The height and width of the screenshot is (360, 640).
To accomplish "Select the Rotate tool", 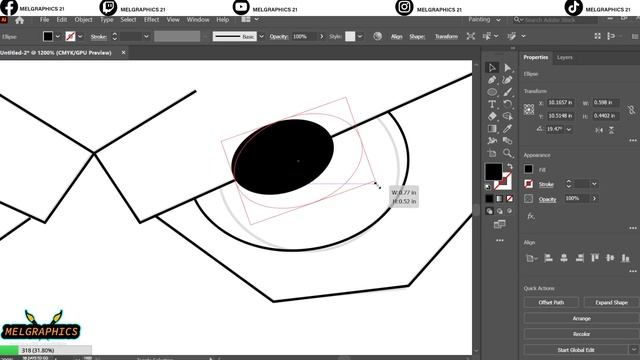I will 507,104.
